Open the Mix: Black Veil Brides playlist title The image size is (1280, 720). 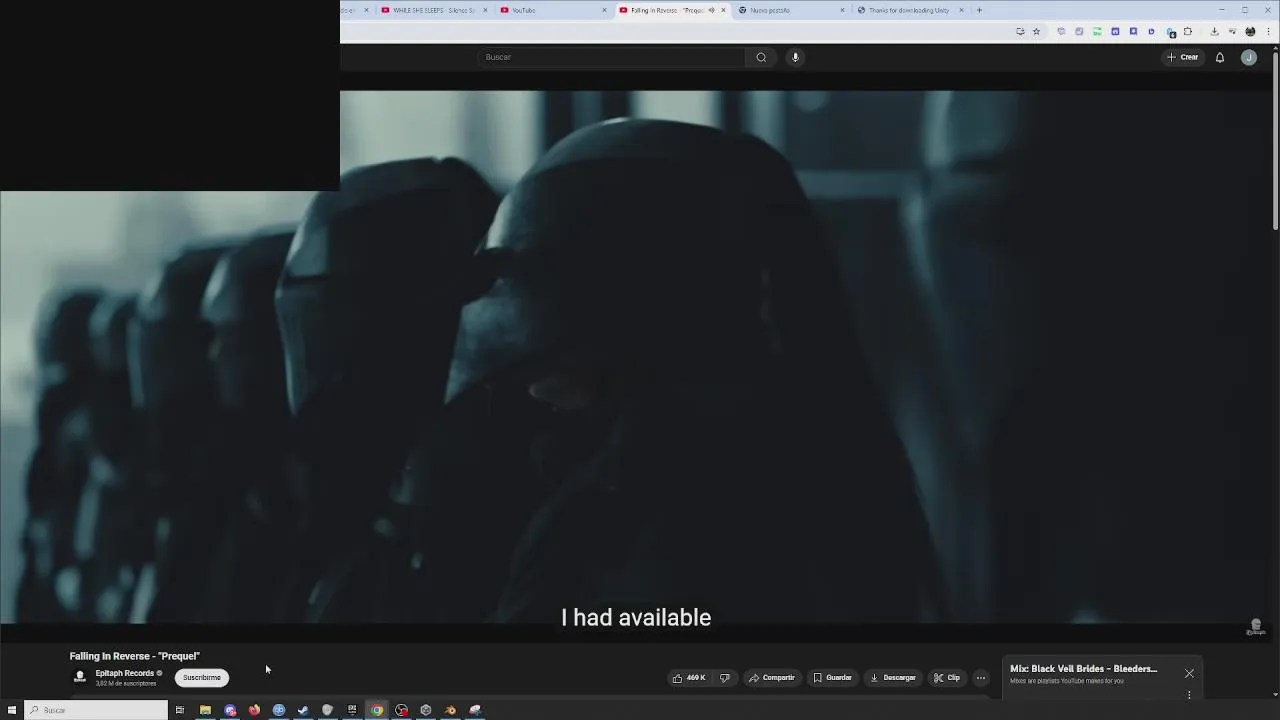[x=1083, y=669]
